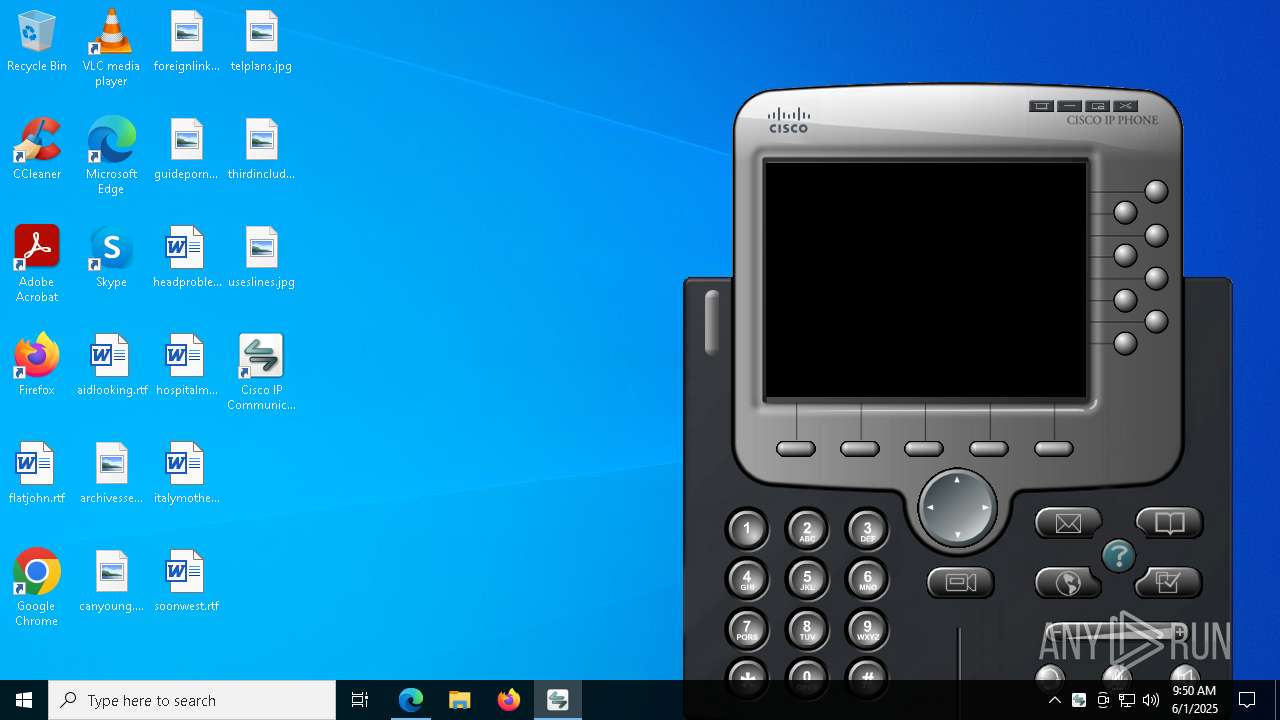Dial digit 8 TUV on the keypad
1280x720 pixels.
point(807,629)
